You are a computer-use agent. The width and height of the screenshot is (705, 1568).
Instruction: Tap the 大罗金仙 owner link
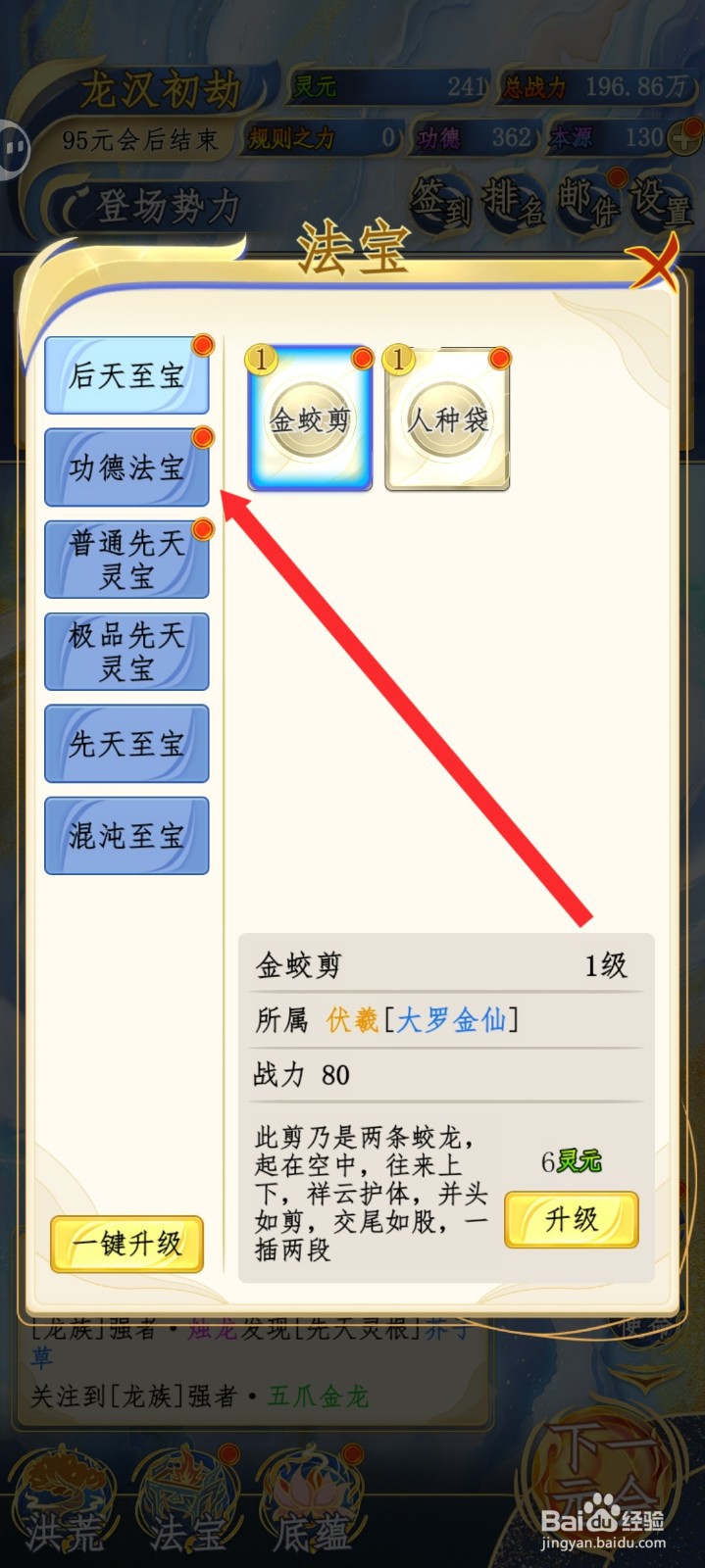point(451,1020)
